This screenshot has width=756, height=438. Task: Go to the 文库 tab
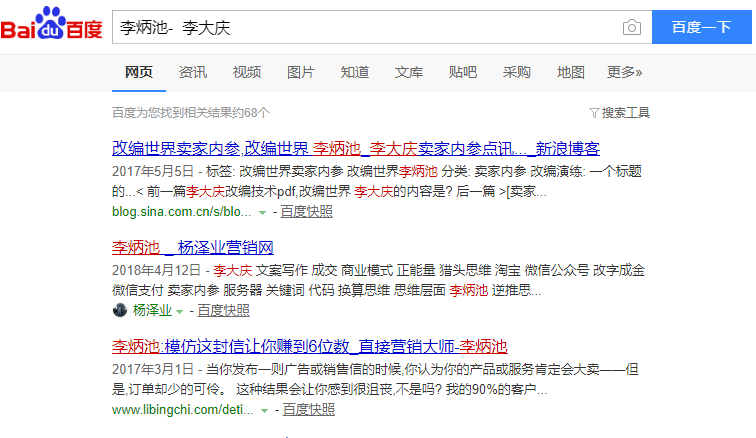pos(409,72)
